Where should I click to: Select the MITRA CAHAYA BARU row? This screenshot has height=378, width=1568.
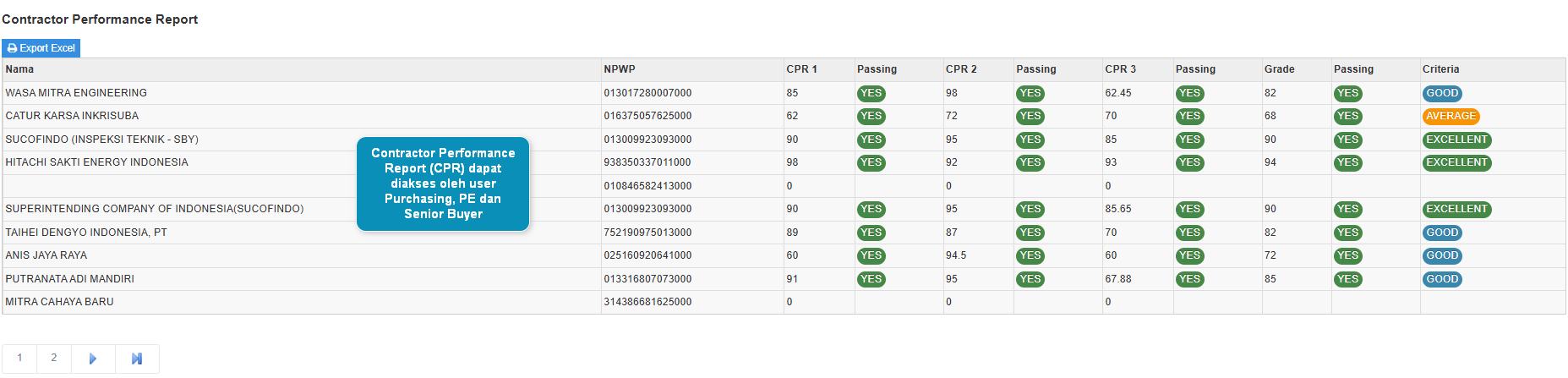[60, 302]
